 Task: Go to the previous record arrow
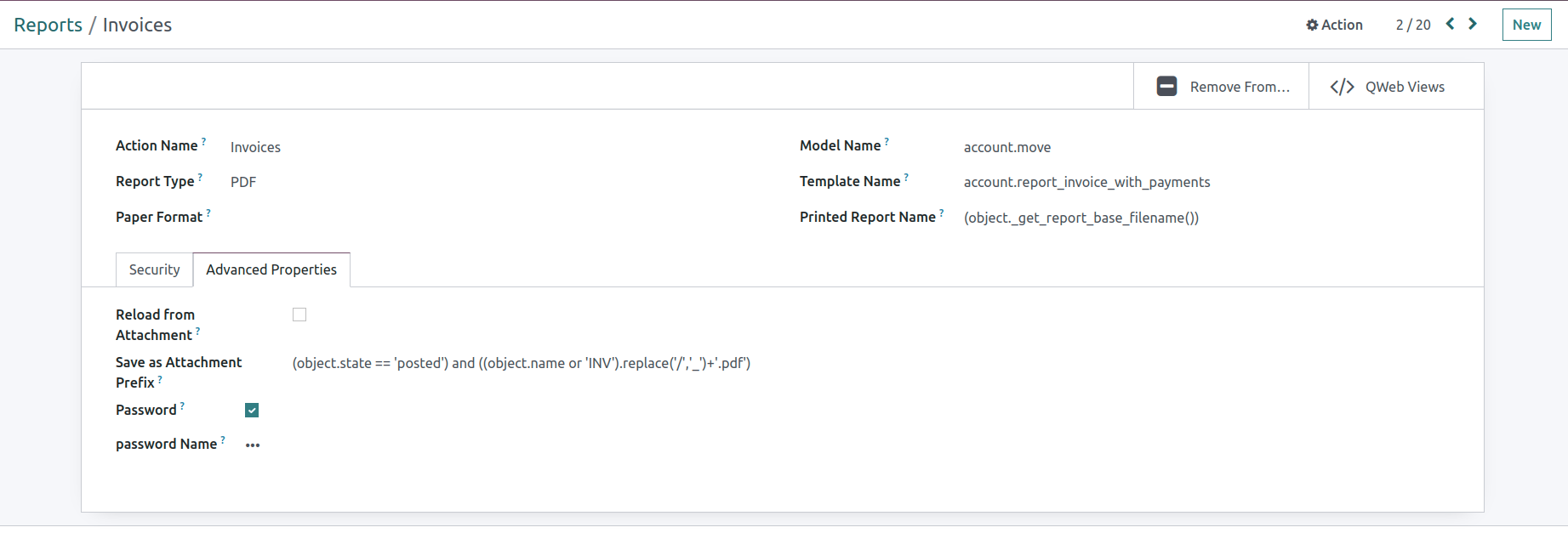click(x=1451, y=24)
